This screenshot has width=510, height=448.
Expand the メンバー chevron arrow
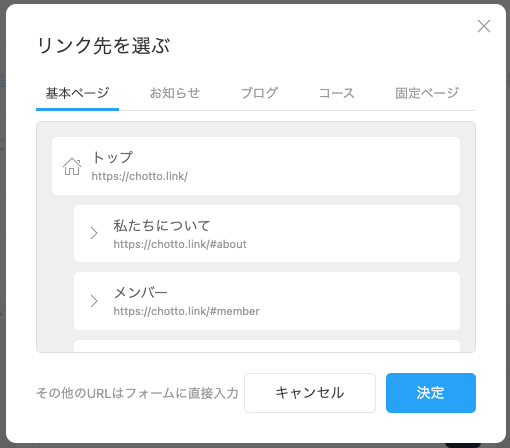[94, 301]
